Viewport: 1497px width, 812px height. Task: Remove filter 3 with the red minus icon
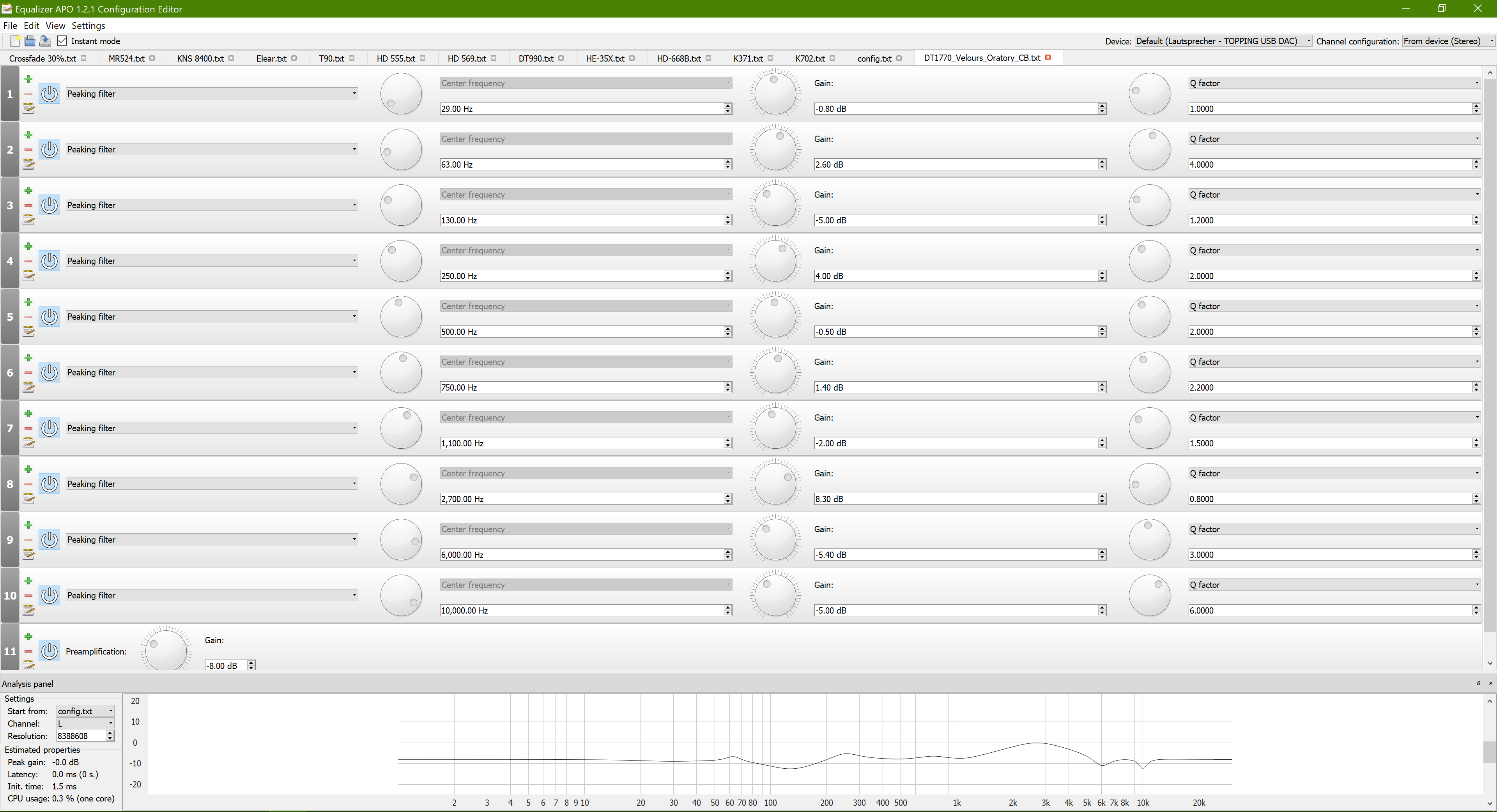pyautogui.click(x=28, y=205)
